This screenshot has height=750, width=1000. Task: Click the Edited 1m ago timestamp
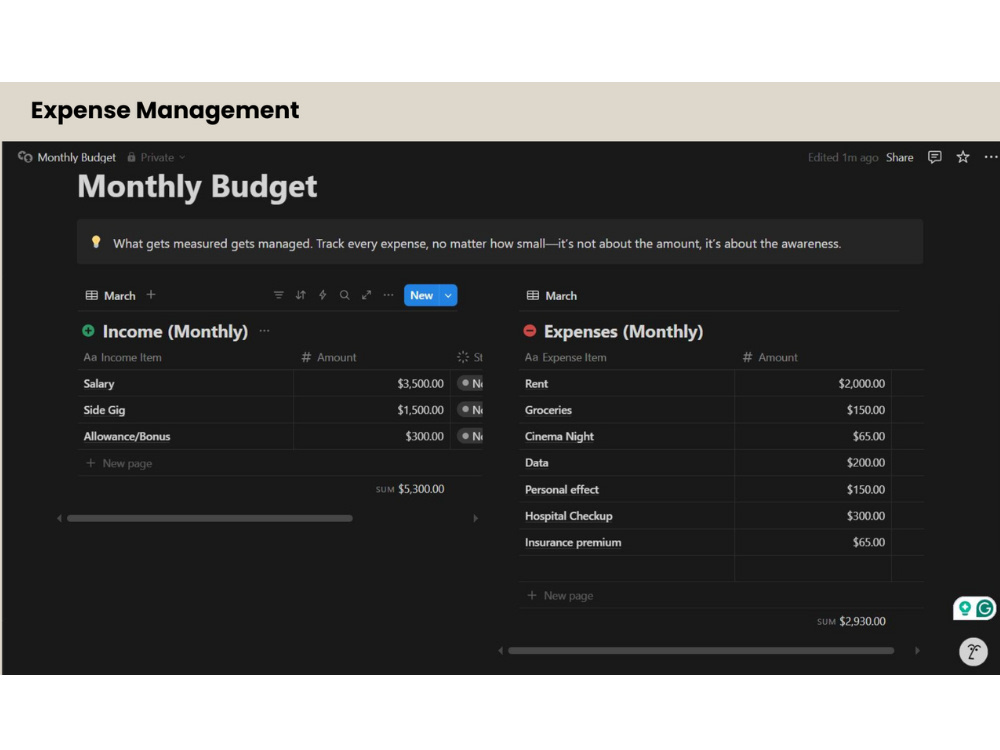tap(842, 158)
